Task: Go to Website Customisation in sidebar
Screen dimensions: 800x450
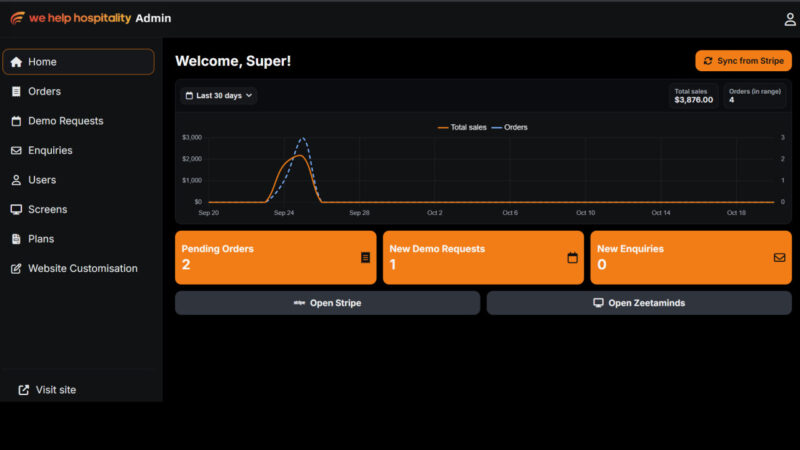Action: pos(82,269)
